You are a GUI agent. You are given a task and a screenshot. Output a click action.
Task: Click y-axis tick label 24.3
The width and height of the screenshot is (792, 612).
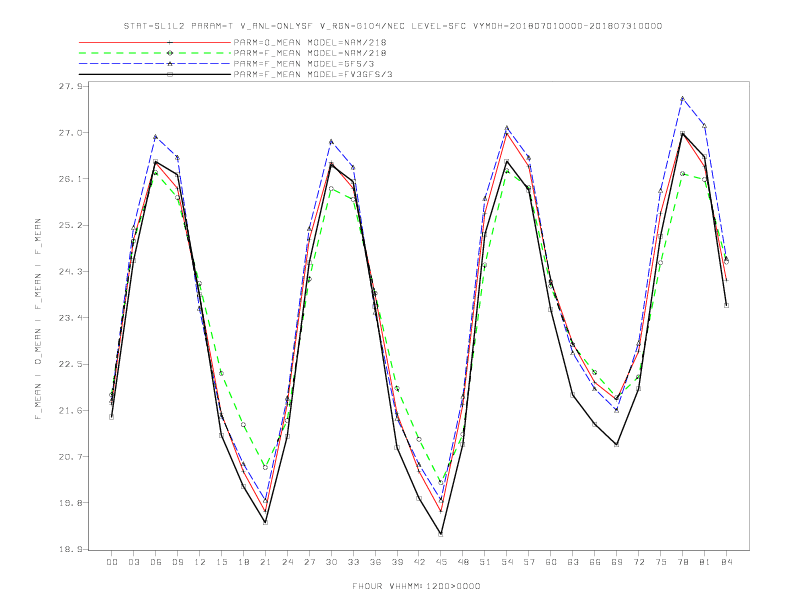click(x=71, y=272)
